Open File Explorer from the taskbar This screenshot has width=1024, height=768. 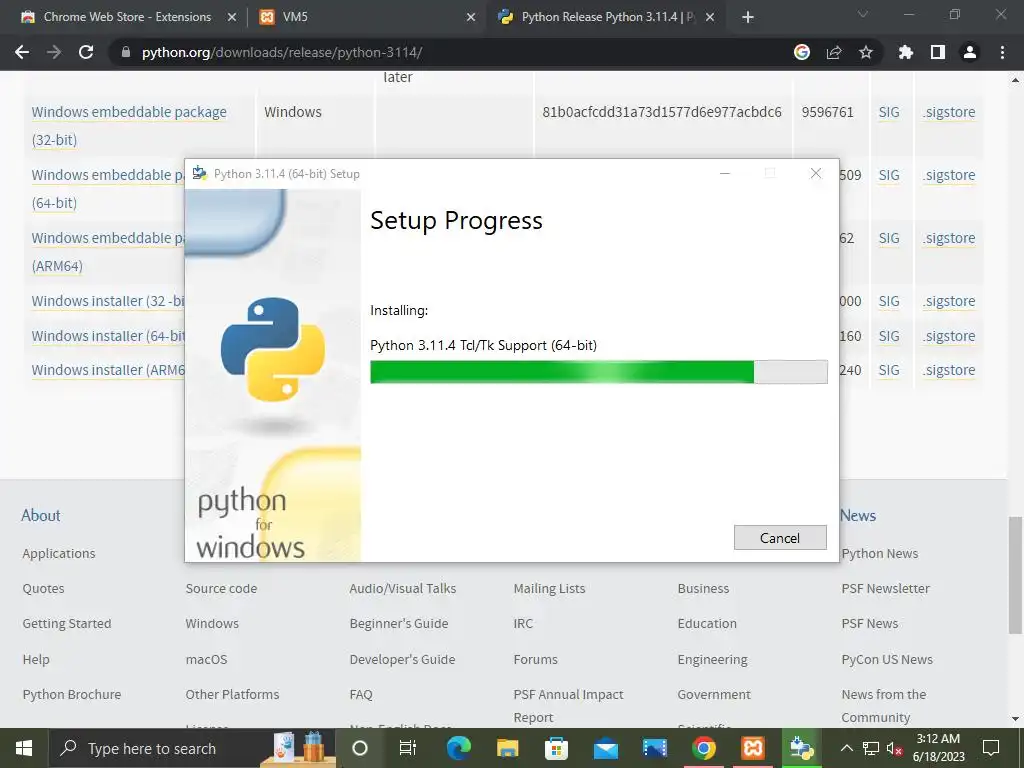click(507, 748)
